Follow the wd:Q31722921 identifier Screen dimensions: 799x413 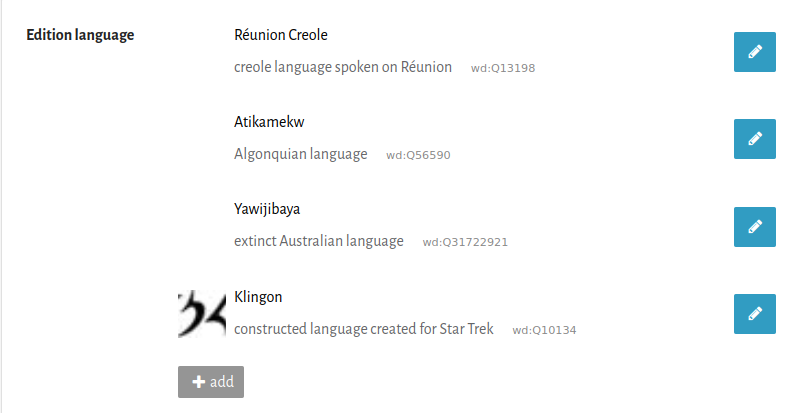[466, 243]
